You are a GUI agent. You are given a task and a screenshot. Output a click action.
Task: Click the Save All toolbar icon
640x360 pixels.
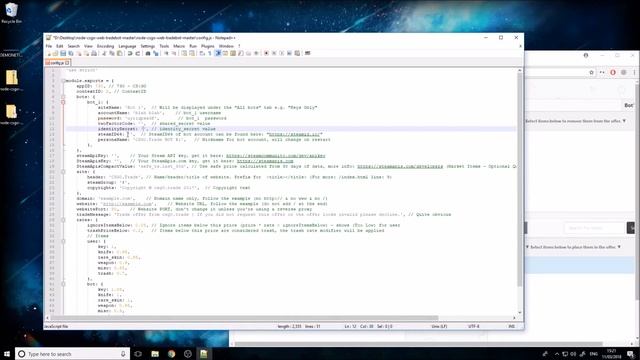pos(71,53)
